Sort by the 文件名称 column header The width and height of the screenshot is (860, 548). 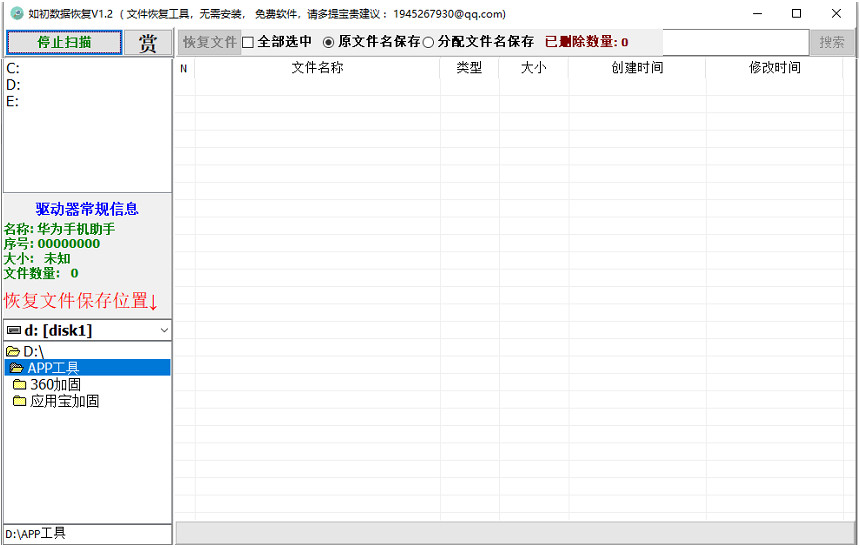tap(318, 68)
